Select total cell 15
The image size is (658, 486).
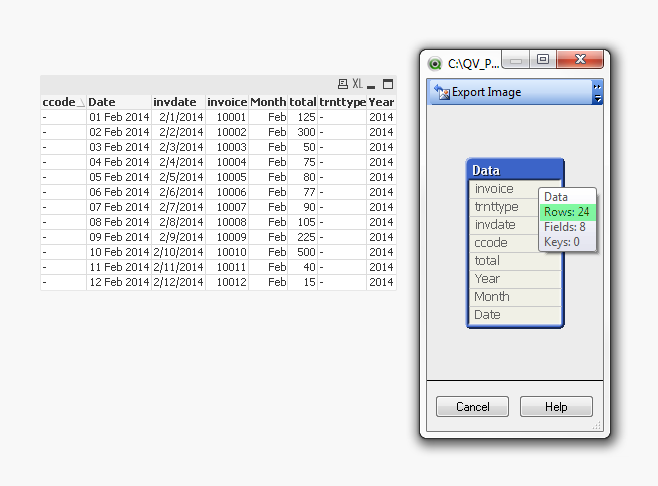(303, 282)
